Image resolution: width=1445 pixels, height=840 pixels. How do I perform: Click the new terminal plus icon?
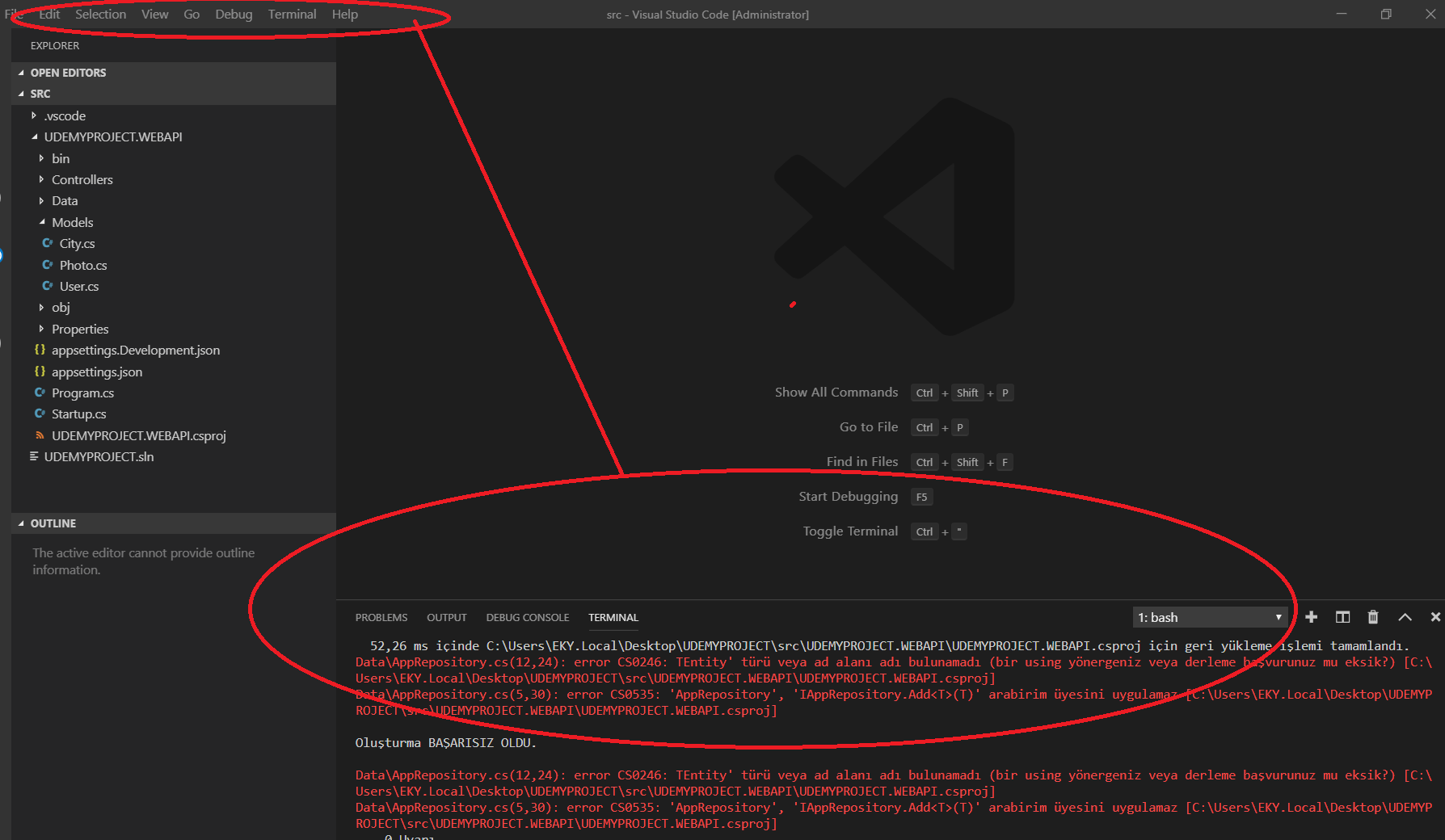pos(1311,617)
